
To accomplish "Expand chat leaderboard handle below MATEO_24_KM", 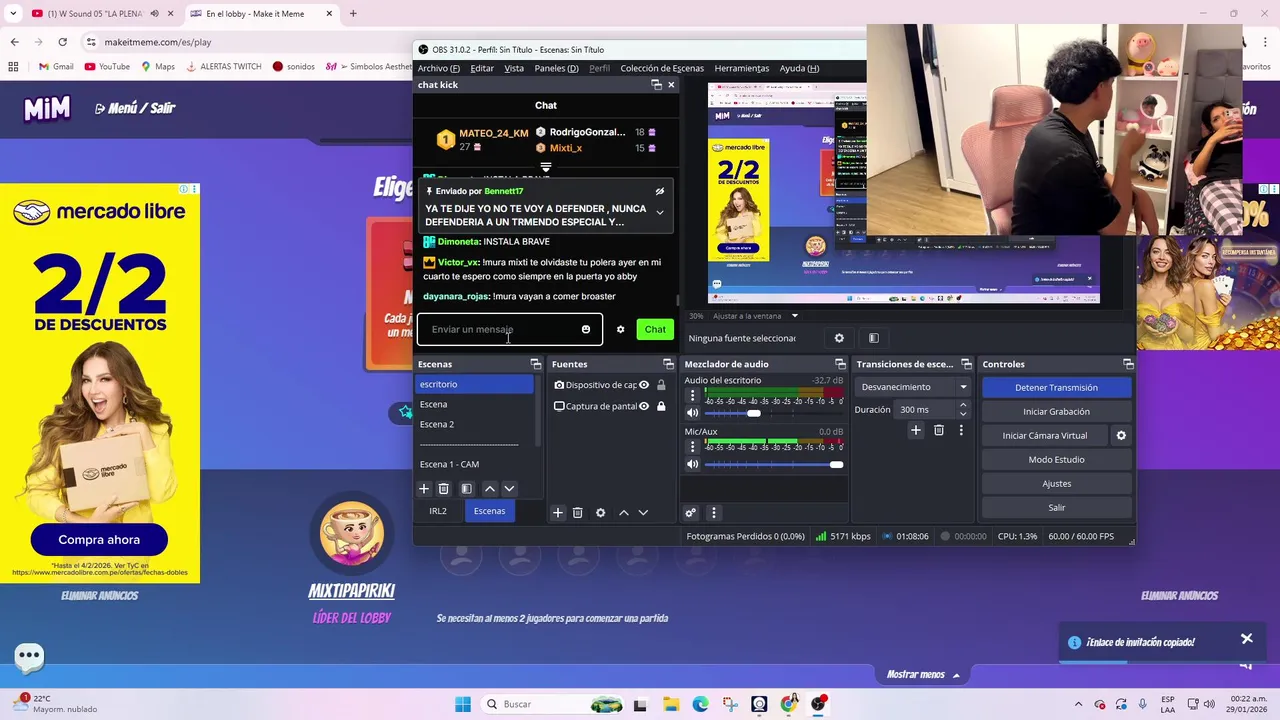I will tap(546, 167).
